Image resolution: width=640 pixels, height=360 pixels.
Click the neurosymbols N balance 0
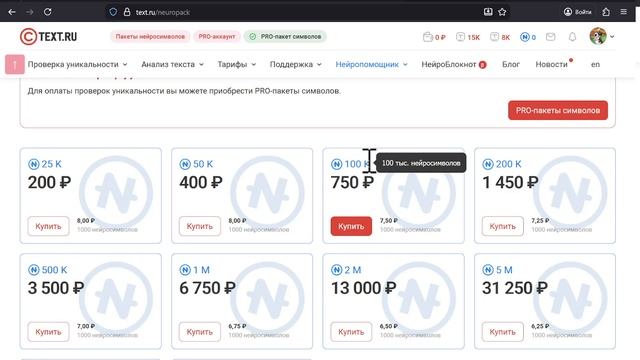tap(528, 37)
